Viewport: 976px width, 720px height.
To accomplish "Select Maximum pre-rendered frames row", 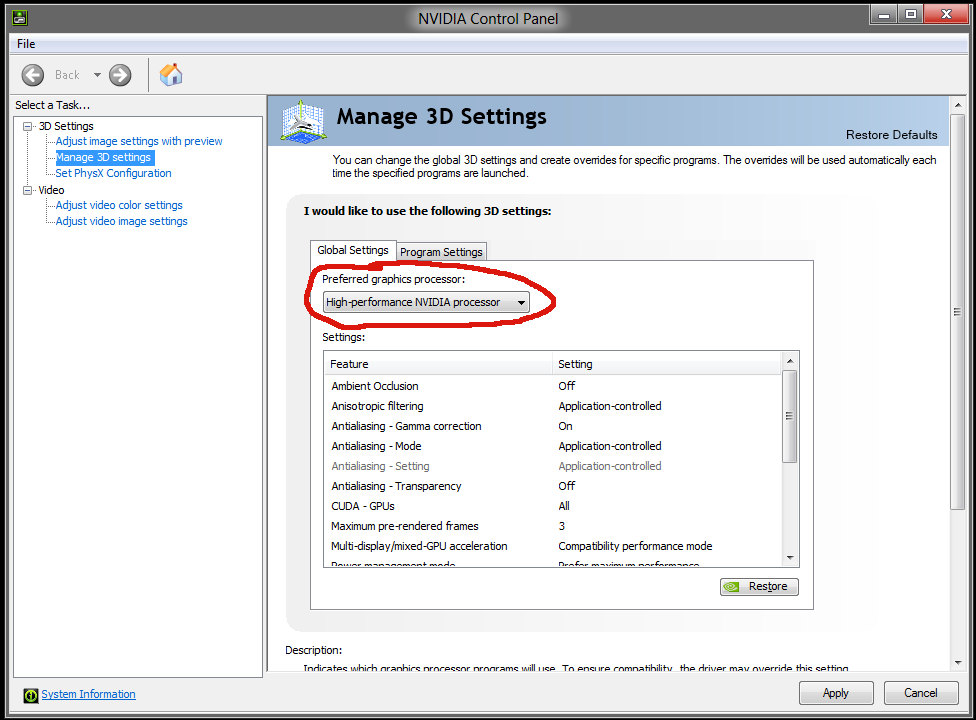I will point(553,526).
